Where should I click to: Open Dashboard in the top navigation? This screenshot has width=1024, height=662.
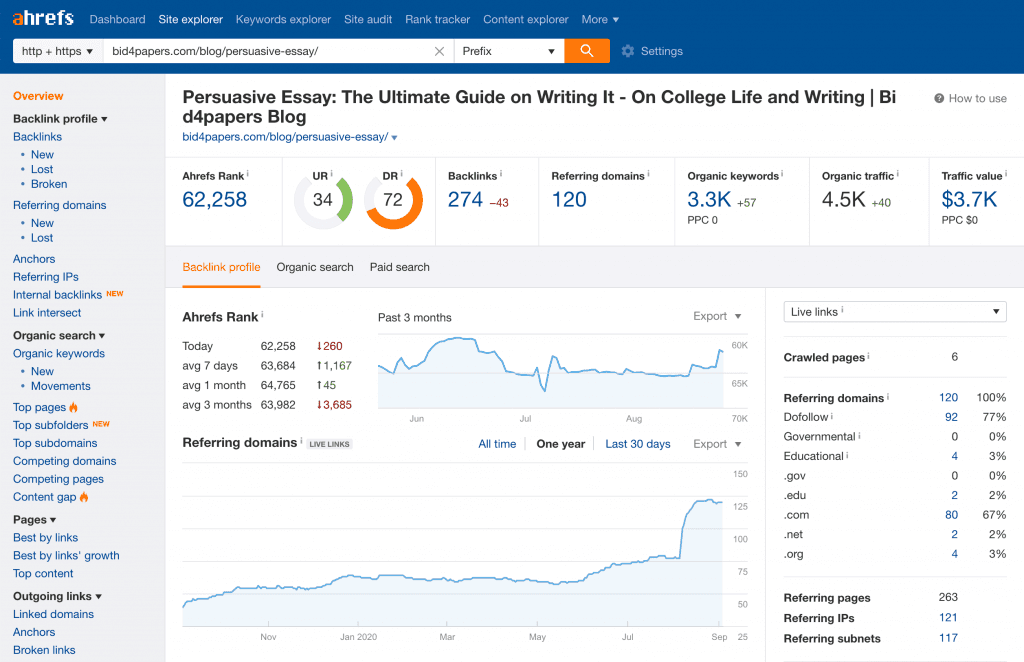tap(118, 20)
